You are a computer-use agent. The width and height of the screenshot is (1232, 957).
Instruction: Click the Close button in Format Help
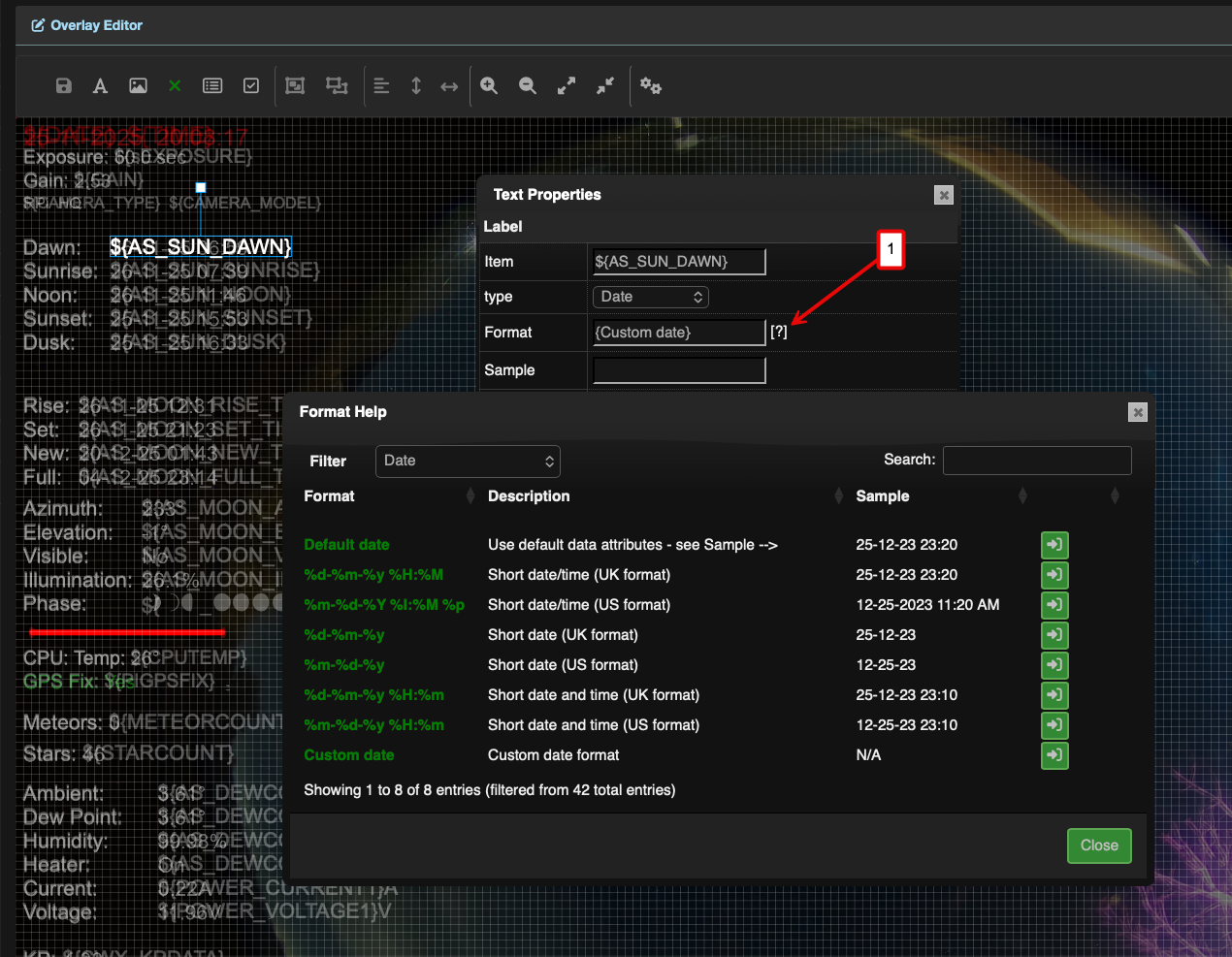(x=1098, y=845)
